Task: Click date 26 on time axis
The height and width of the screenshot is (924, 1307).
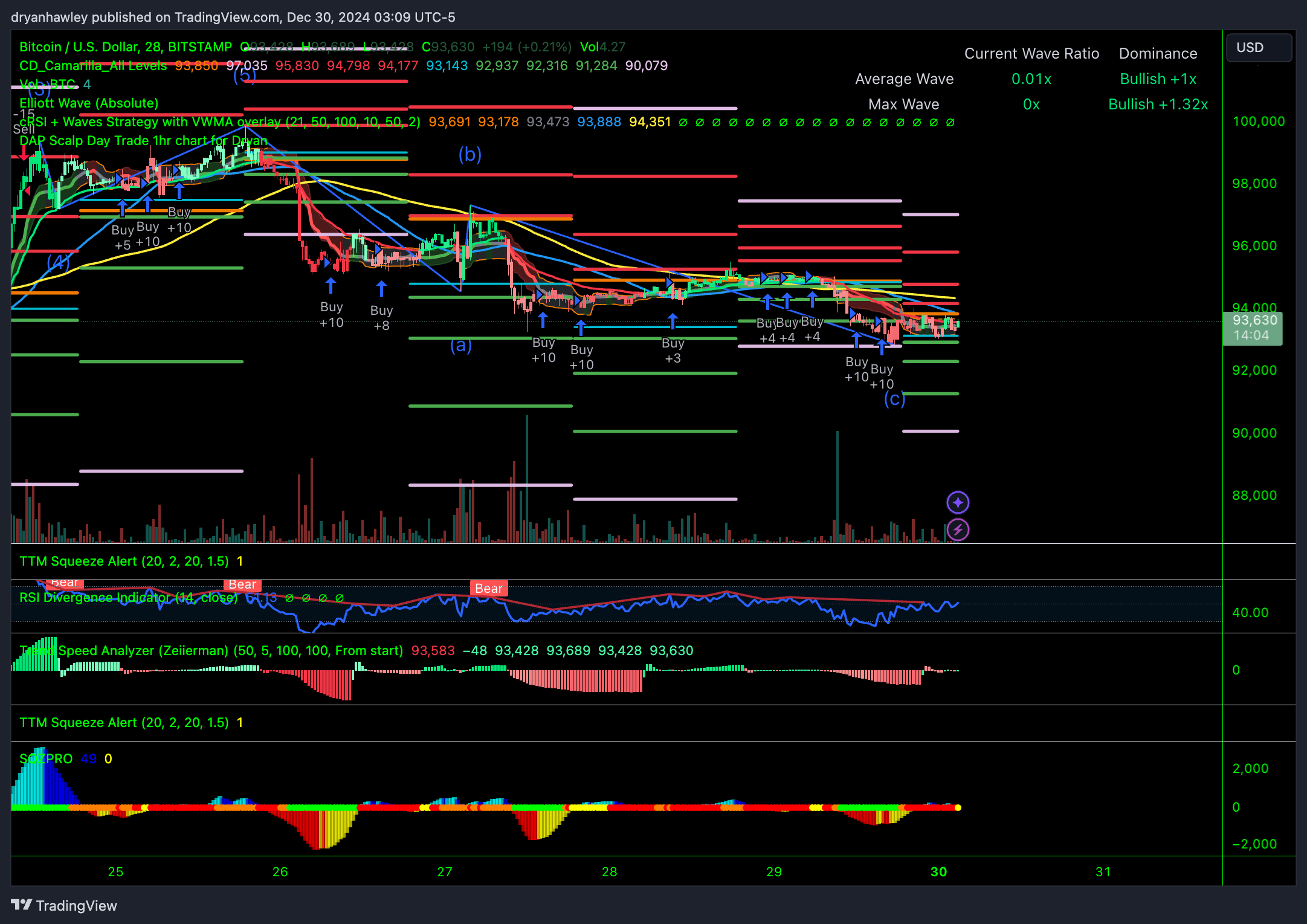Action: click(280, 872)
